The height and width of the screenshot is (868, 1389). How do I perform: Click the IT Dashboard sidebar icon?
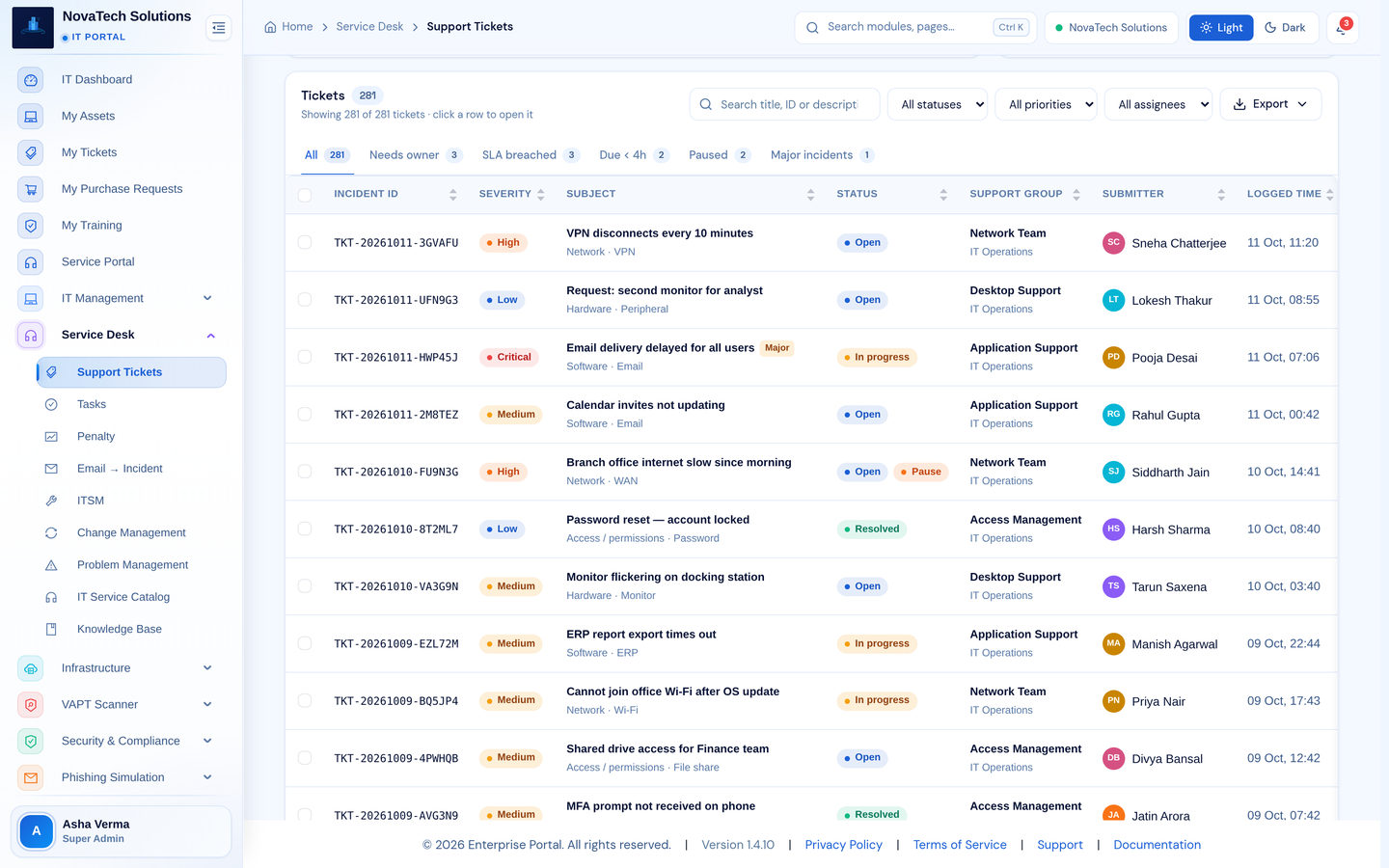31,80
